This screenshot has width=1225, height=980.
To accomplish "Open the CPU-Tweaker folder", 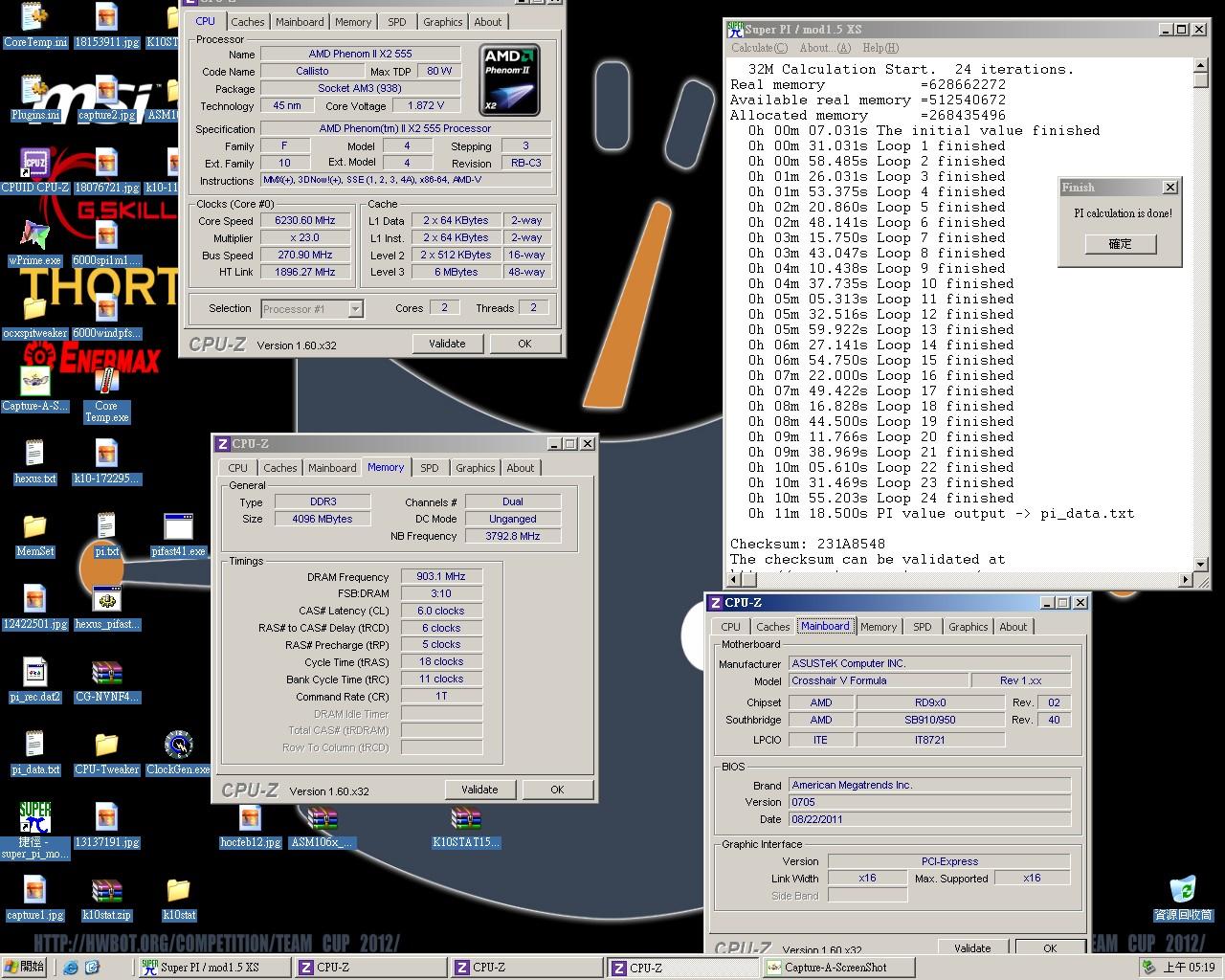I will coord(106,752).
